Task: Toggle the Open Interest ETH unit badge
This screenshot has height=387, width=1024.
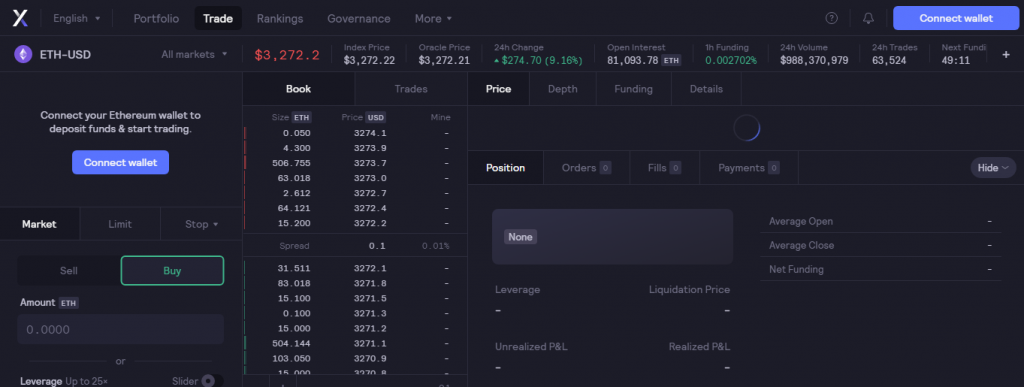Action: click(671, 61)
